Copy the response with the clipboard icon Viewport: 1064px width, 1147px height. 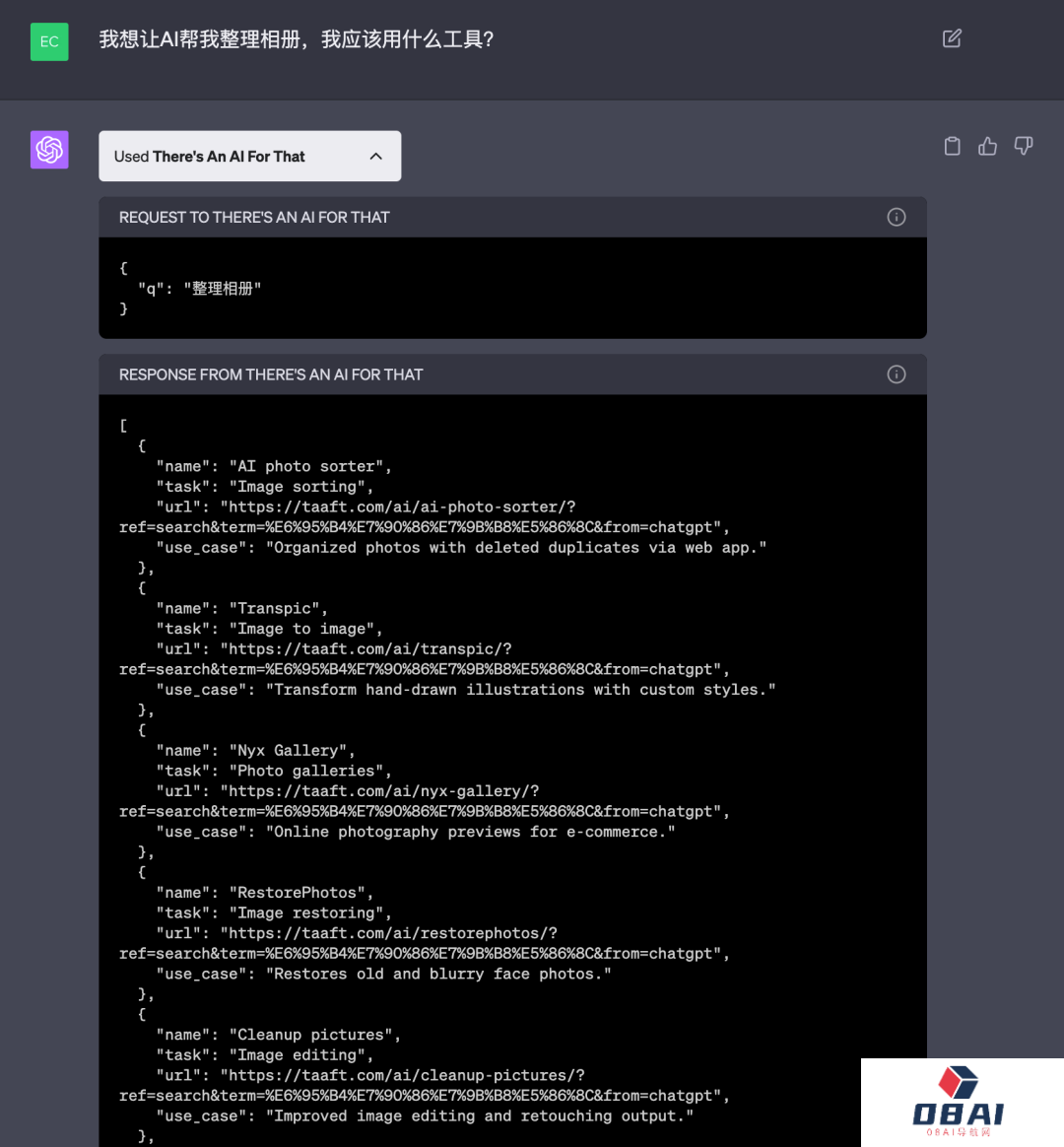(x=952, y=146)
